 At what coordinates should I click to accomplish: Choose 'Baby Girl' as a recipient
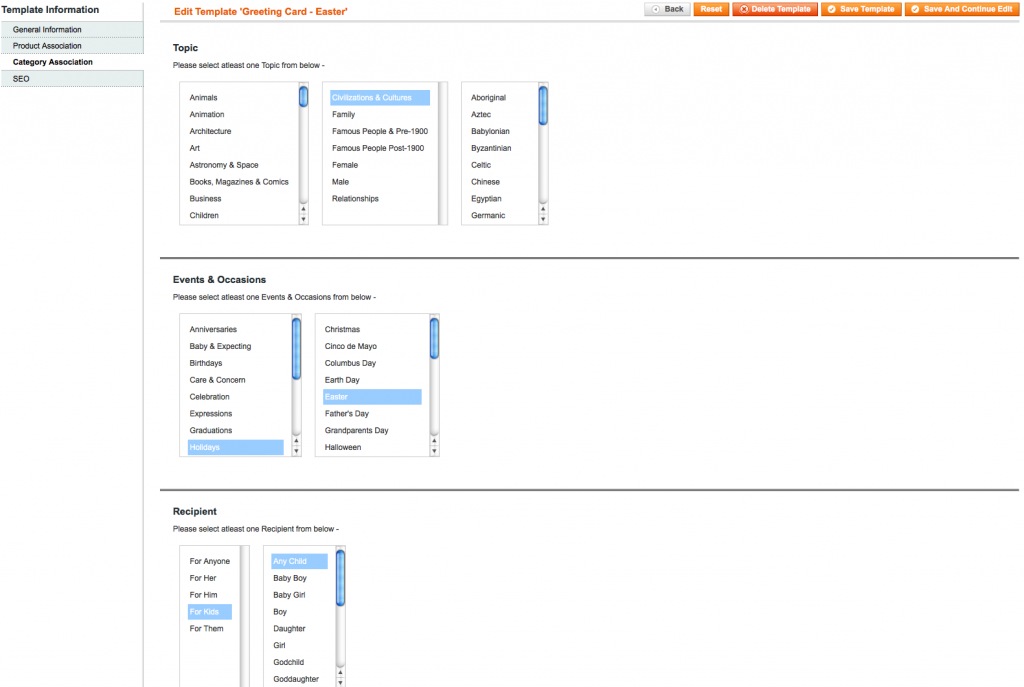tap(290, 595)
